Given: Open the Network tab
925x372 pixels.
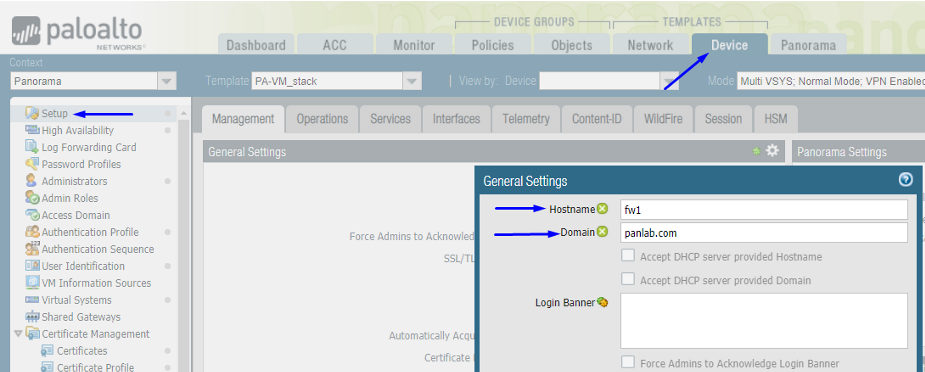Looking at the screenshot, I should (x=651, y=45).
